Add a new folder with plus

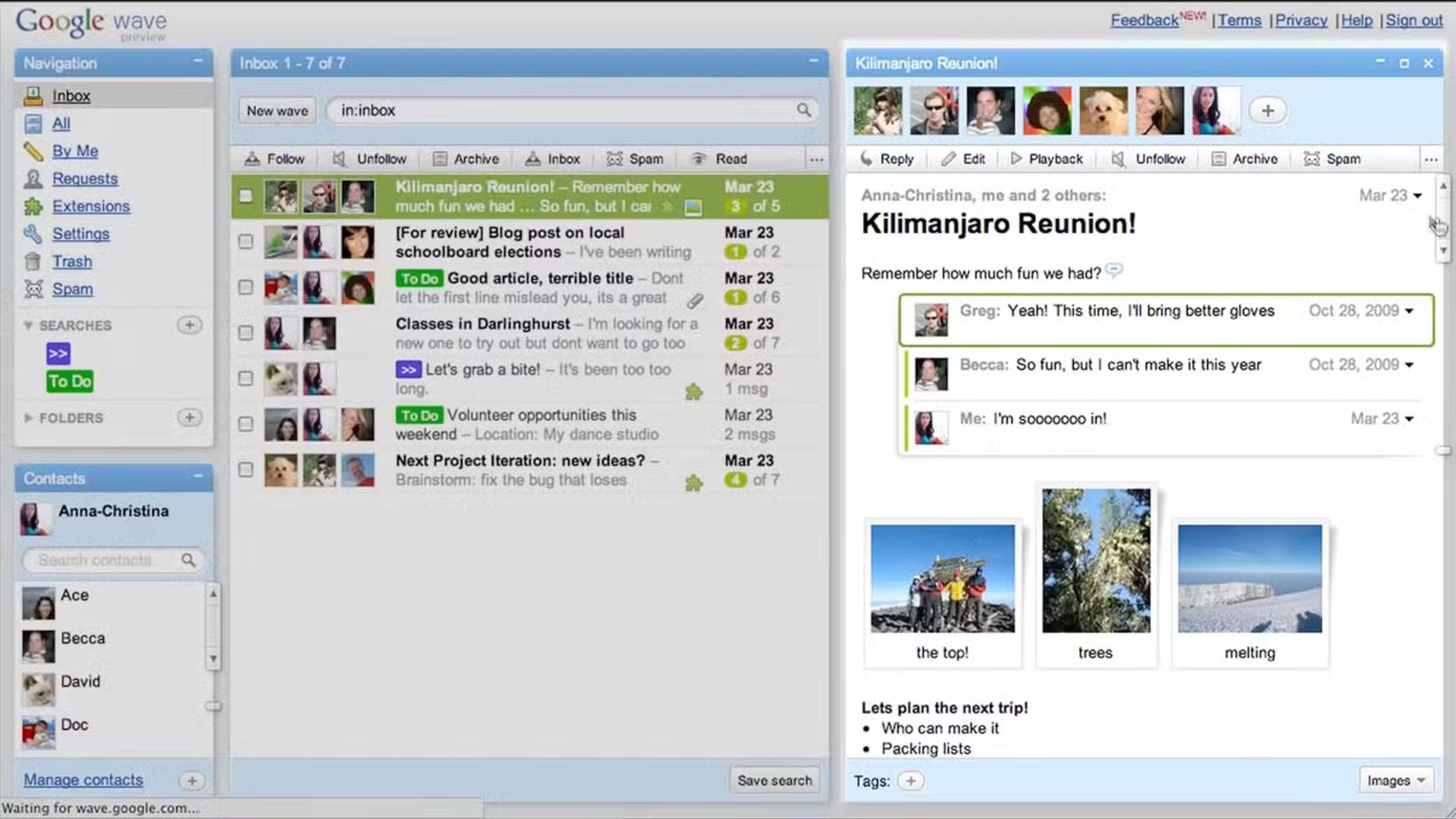click(x=189, y=417)
